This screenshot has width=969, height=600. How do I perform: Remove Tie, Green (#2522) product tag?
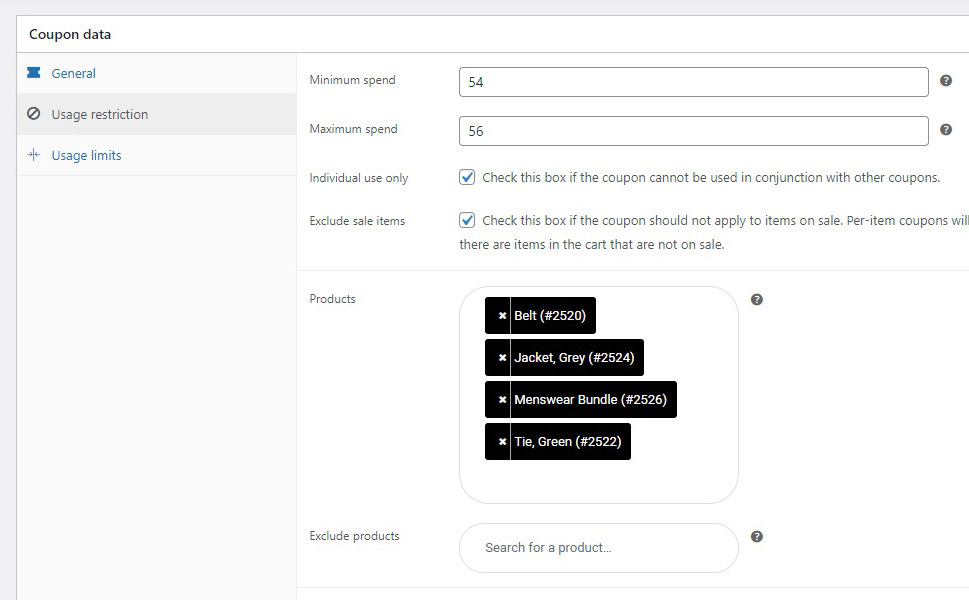502,442
